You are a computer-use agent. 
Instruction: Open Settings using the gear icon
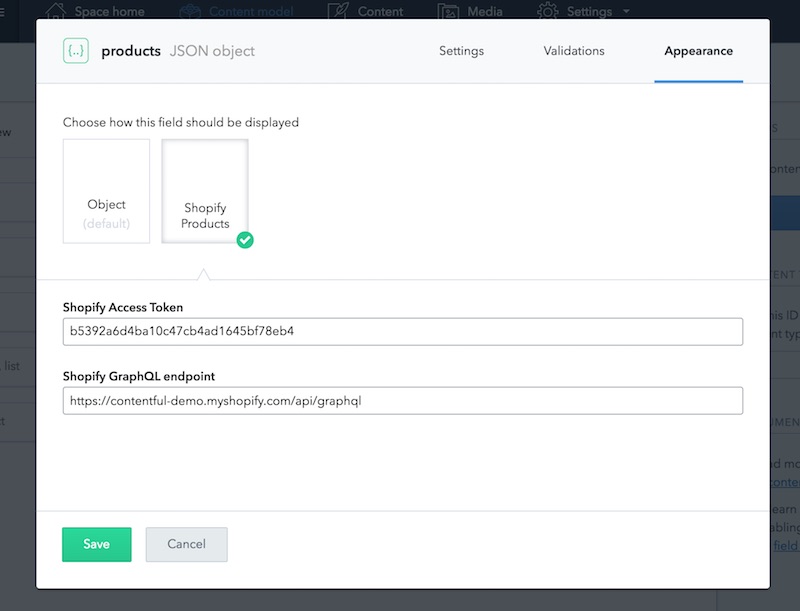(546, 11)
